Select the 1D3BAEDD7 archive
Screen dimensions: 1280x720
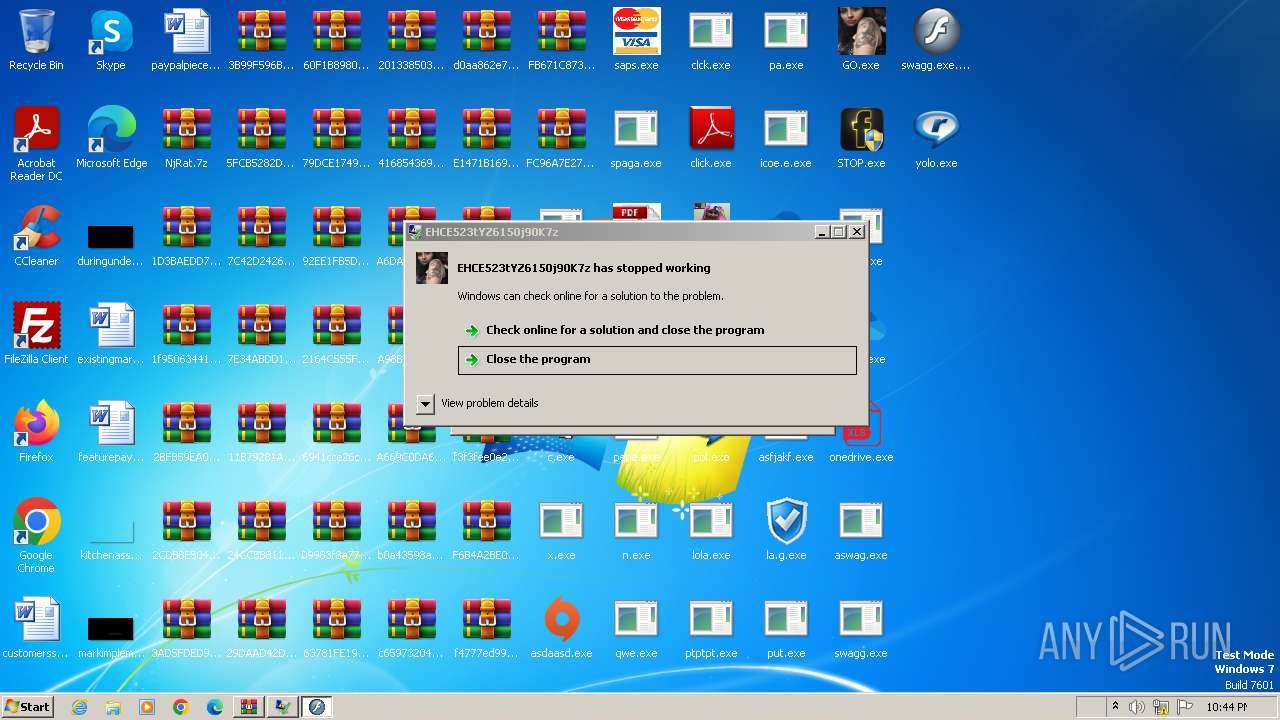(186, 236)
